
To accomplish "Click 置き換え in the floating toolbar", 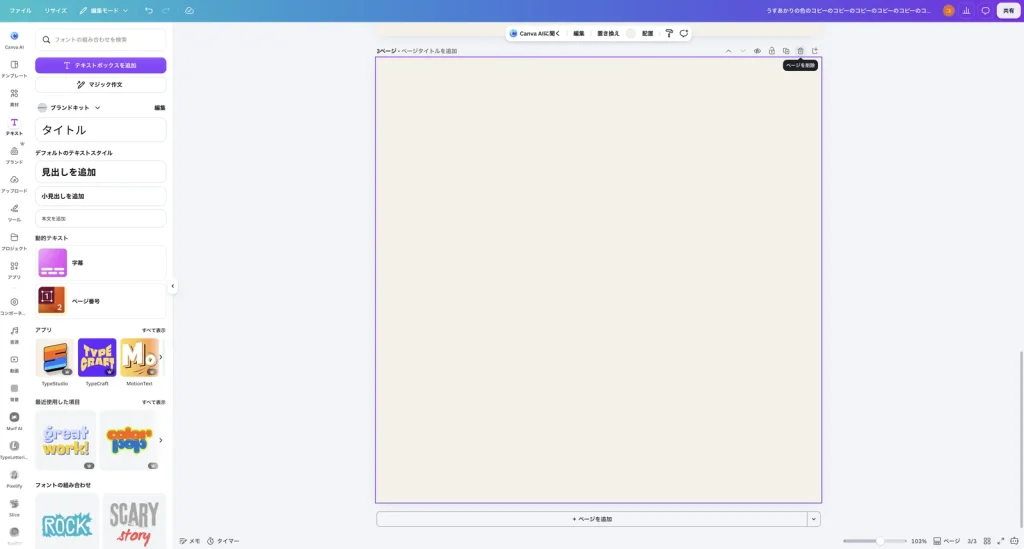I will pyautogui.click(x=608, y=33).
